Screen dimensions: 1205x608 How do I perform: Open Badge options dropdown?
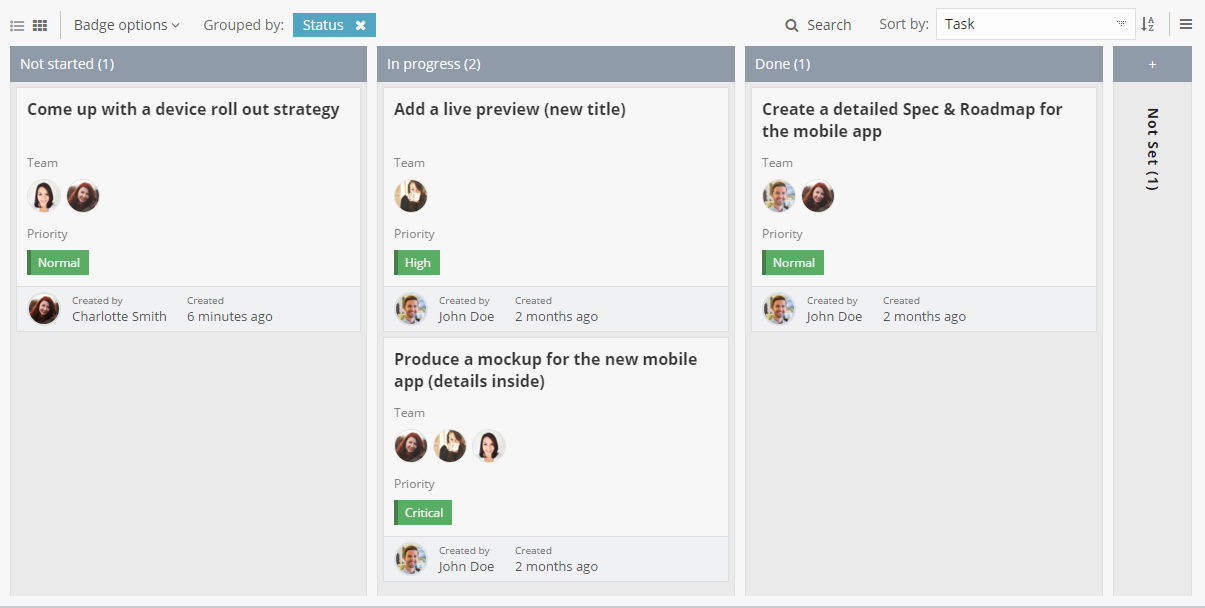point(126,25)
